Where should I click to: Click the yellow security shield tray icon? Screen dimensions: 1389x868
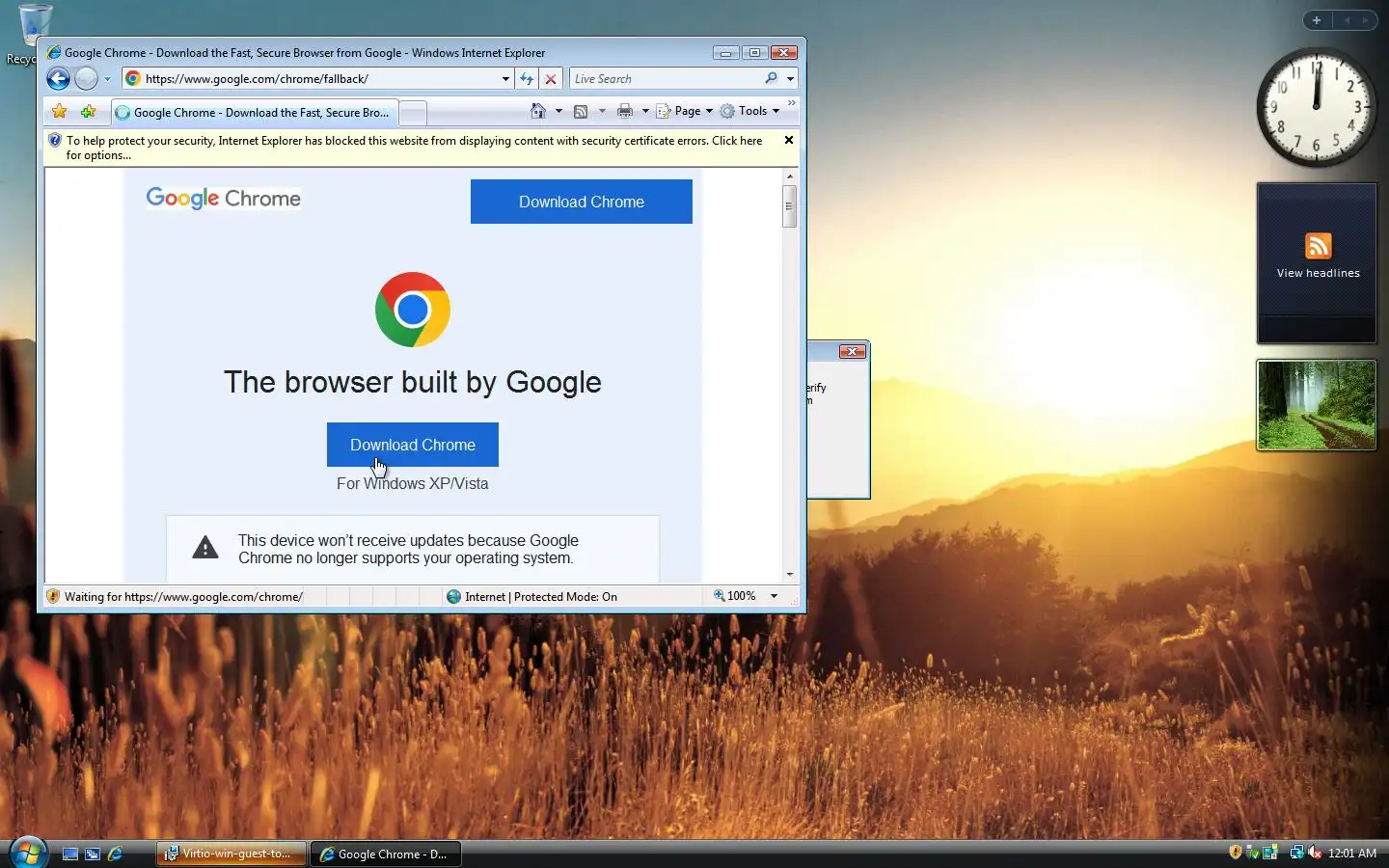click(1236, 853)
